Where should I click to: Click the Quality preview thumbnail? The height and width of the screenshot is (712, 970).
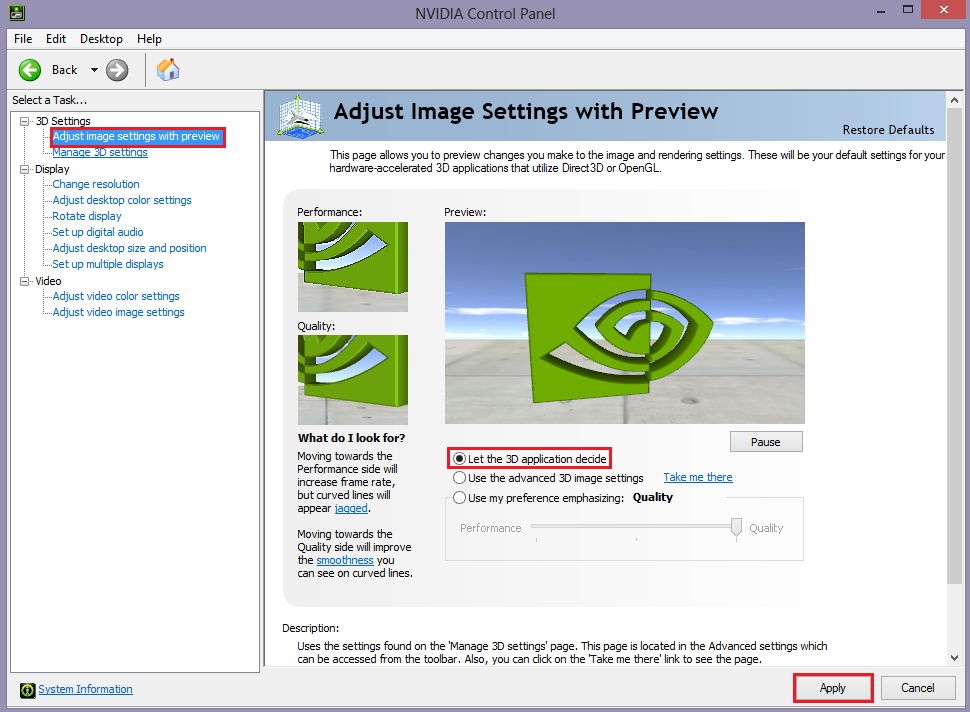pyautogui.click(x=352, y=380)
